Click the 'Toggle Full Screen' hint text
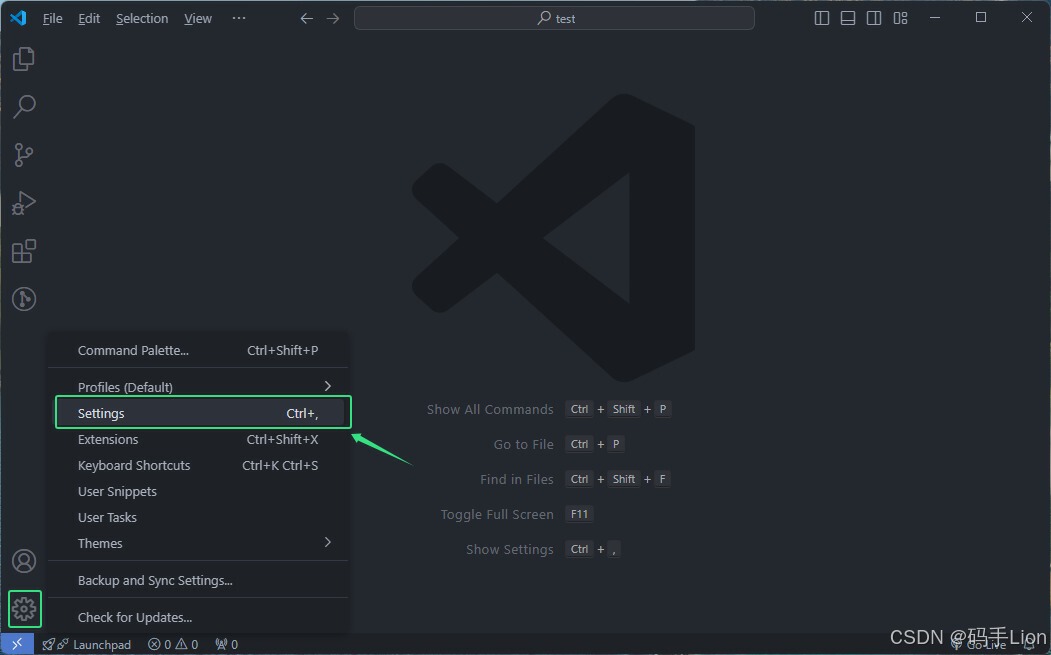This screenshot has width=1051, height=655. coord(497,514)
